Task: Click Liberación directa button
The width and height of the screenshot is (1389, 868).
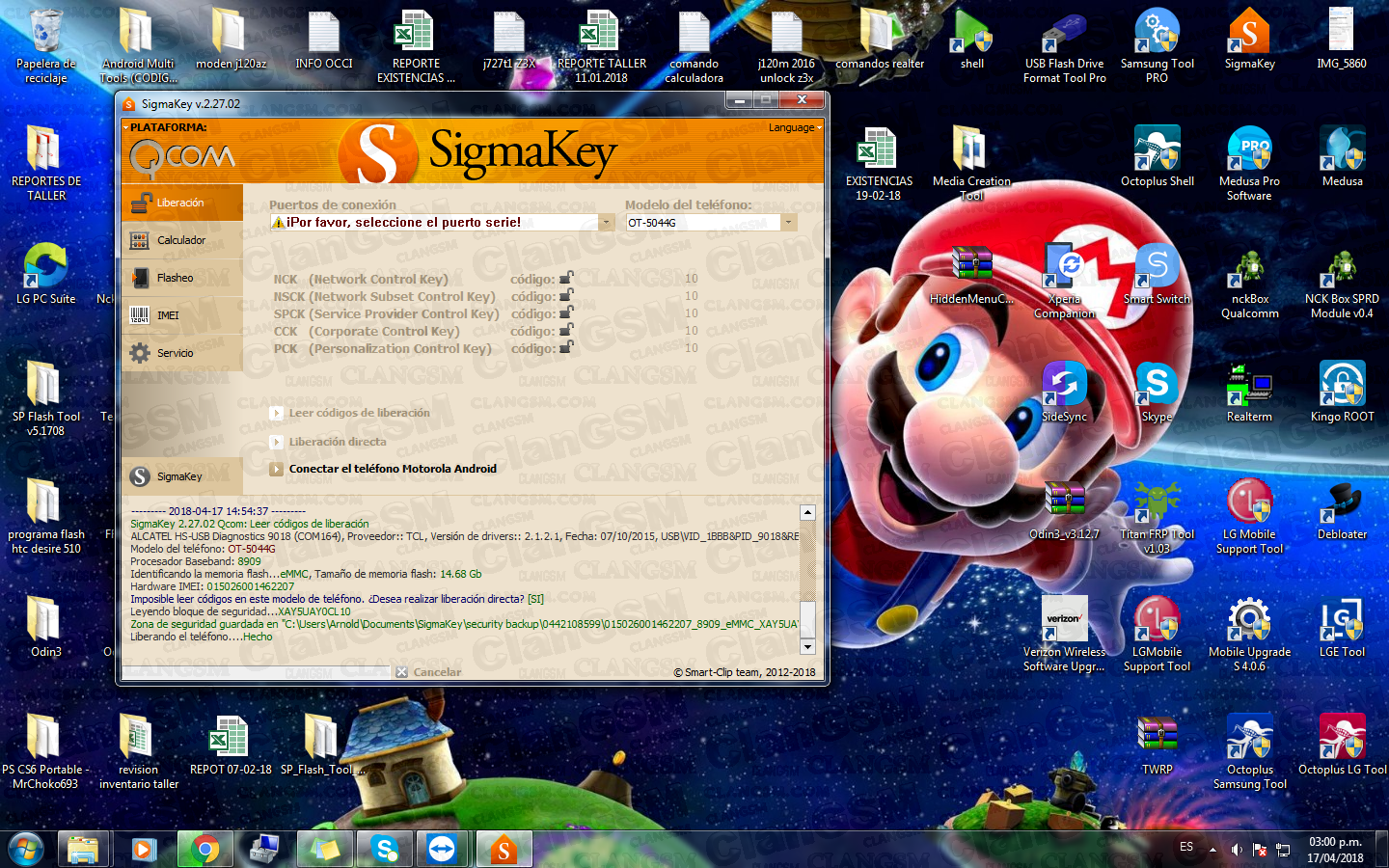Action: pos(328,442)
